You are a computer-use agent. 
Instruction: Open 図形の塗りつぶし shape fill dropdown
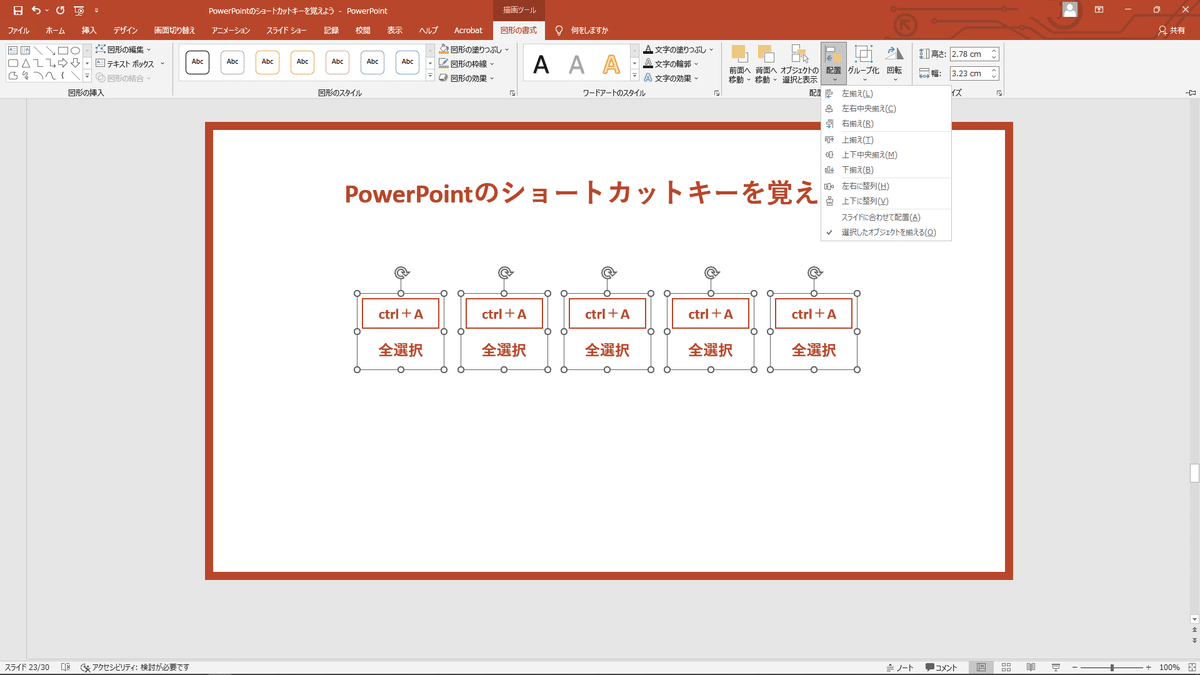tap(474, 49)
